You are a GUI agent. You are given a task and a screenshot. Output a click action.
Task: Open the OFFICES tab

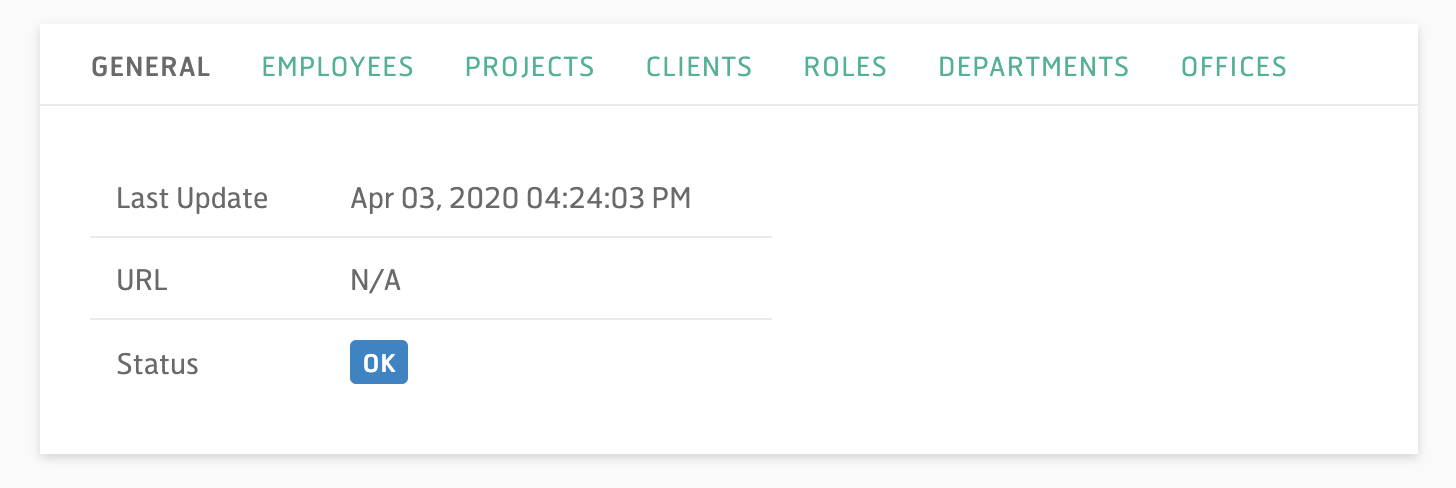pyautogui.click(x=1234, y=67)
